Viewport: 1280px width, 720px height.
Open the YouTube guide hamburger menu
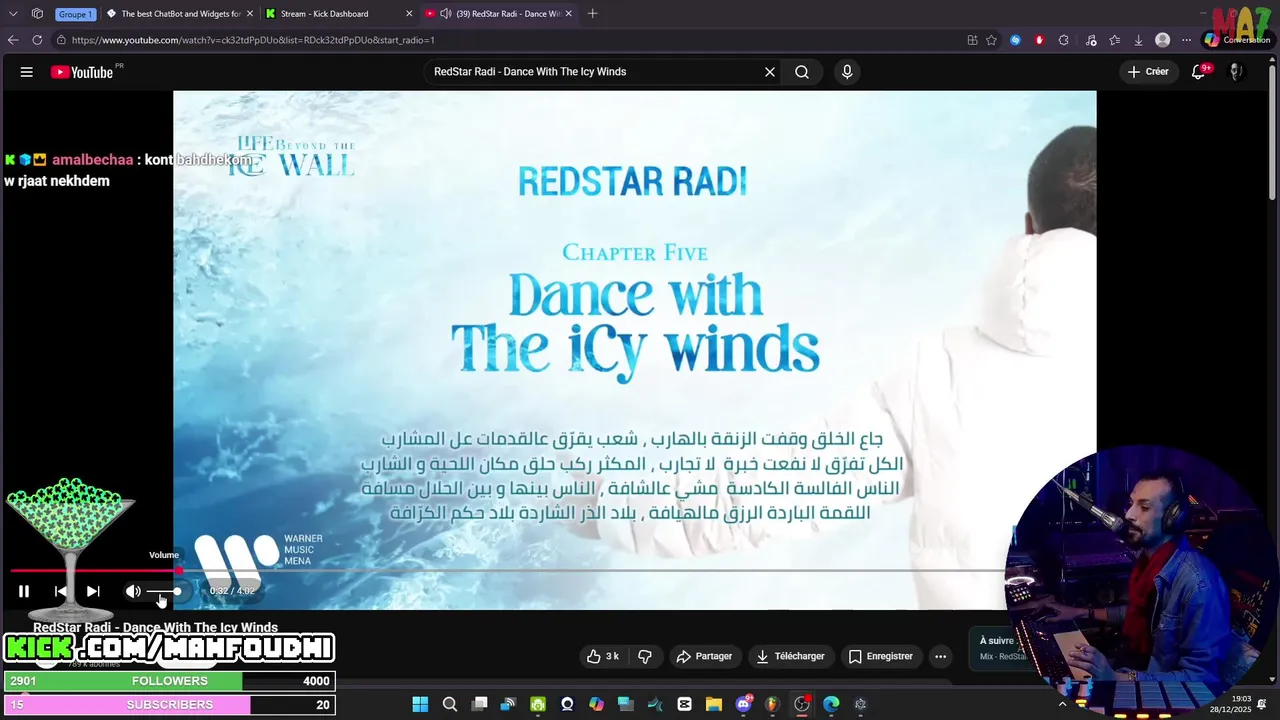(x=27, y=72)
